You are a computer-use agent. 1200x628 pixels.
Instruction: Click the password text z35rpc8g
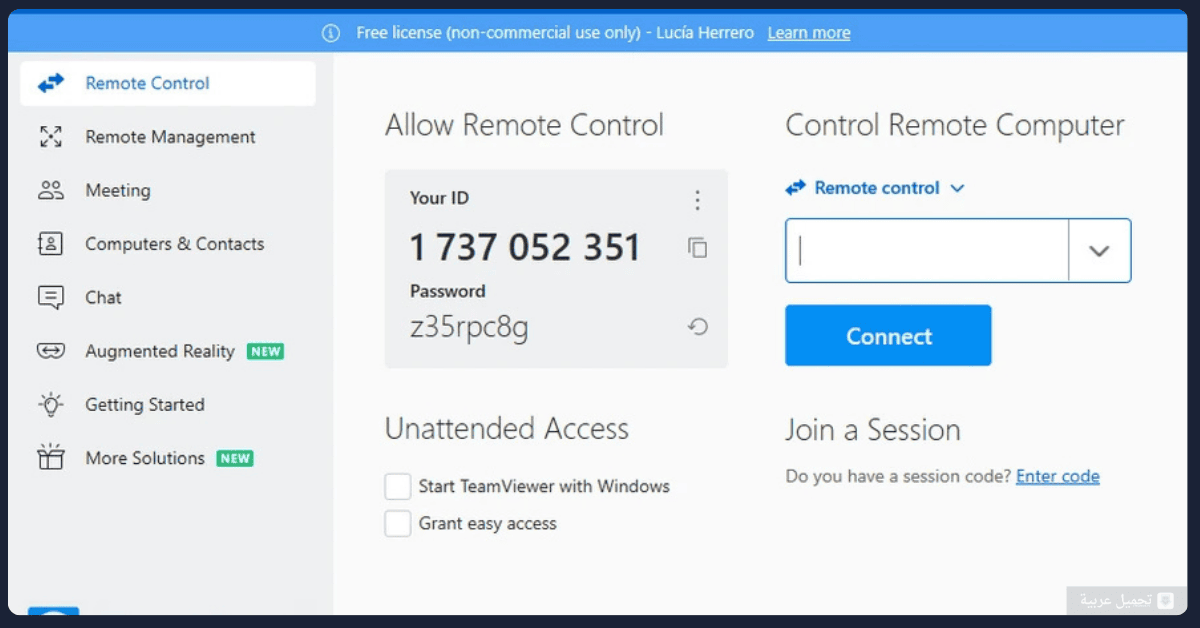coord(469,328)
